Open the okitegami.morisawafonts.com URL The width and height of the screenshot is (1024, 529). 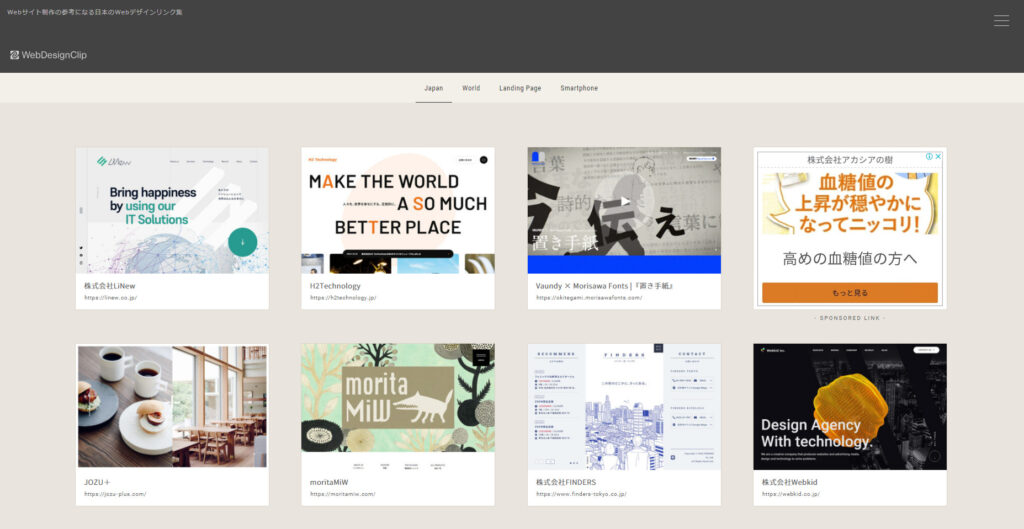pos(589,298)
